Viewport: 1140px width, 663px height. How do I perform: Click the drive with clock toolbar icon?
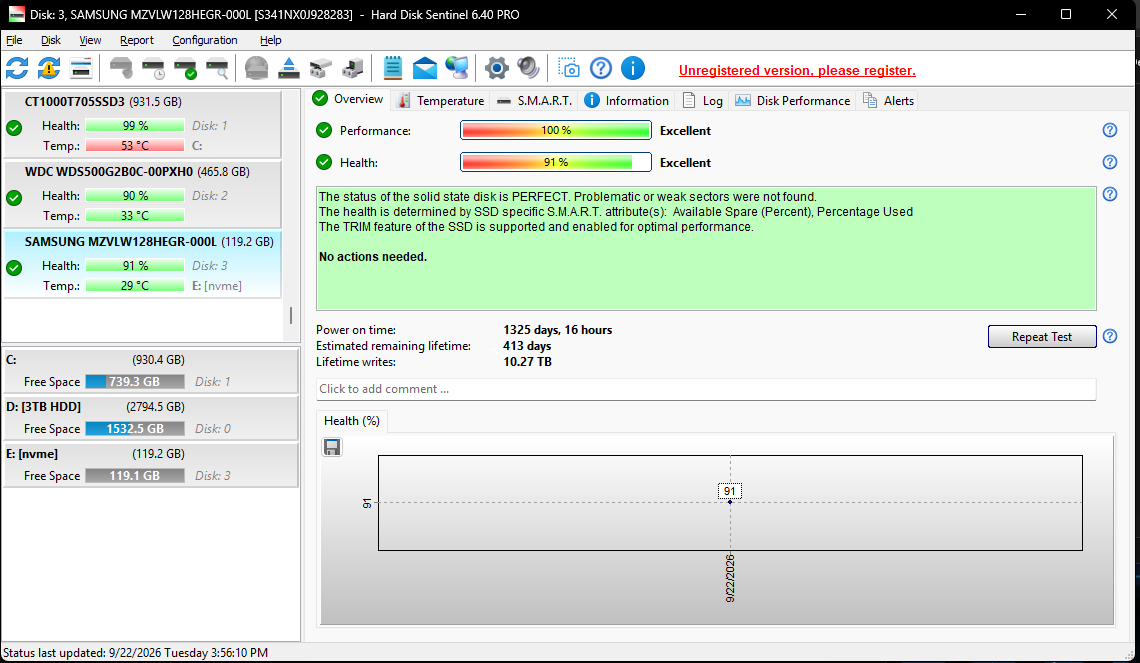pyautogui.click(x=153, y=68)
